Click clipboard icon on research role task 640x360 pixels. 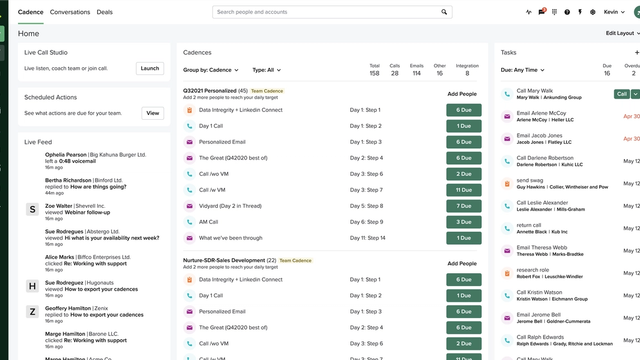pos(507,273)
